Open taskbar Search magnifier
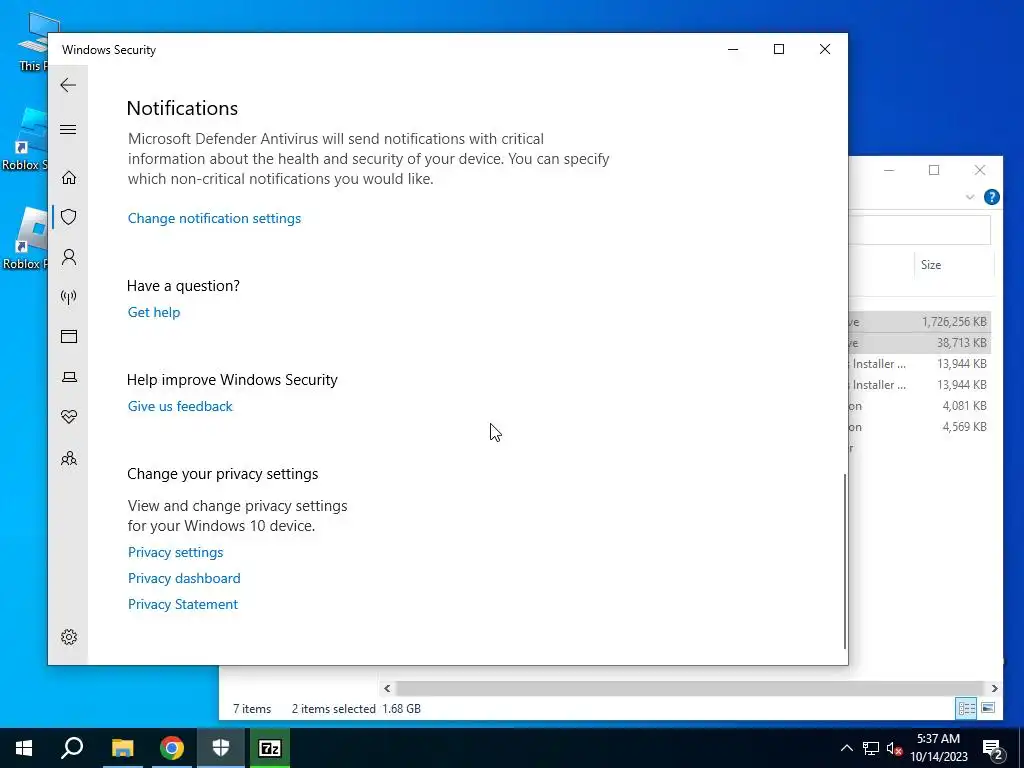 (72, 748)
